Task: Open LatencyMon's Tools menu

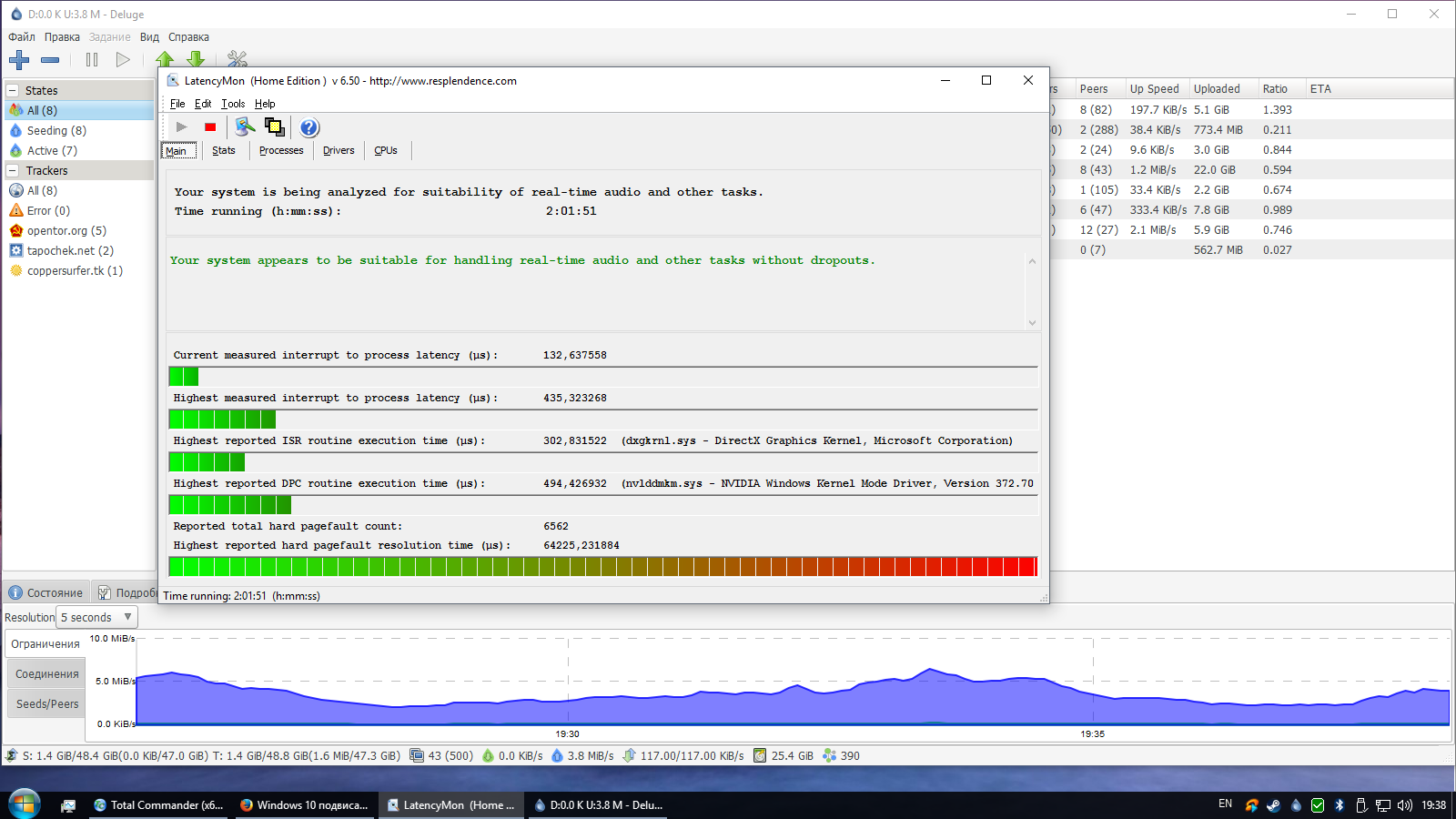Action: tap(233, 104)
